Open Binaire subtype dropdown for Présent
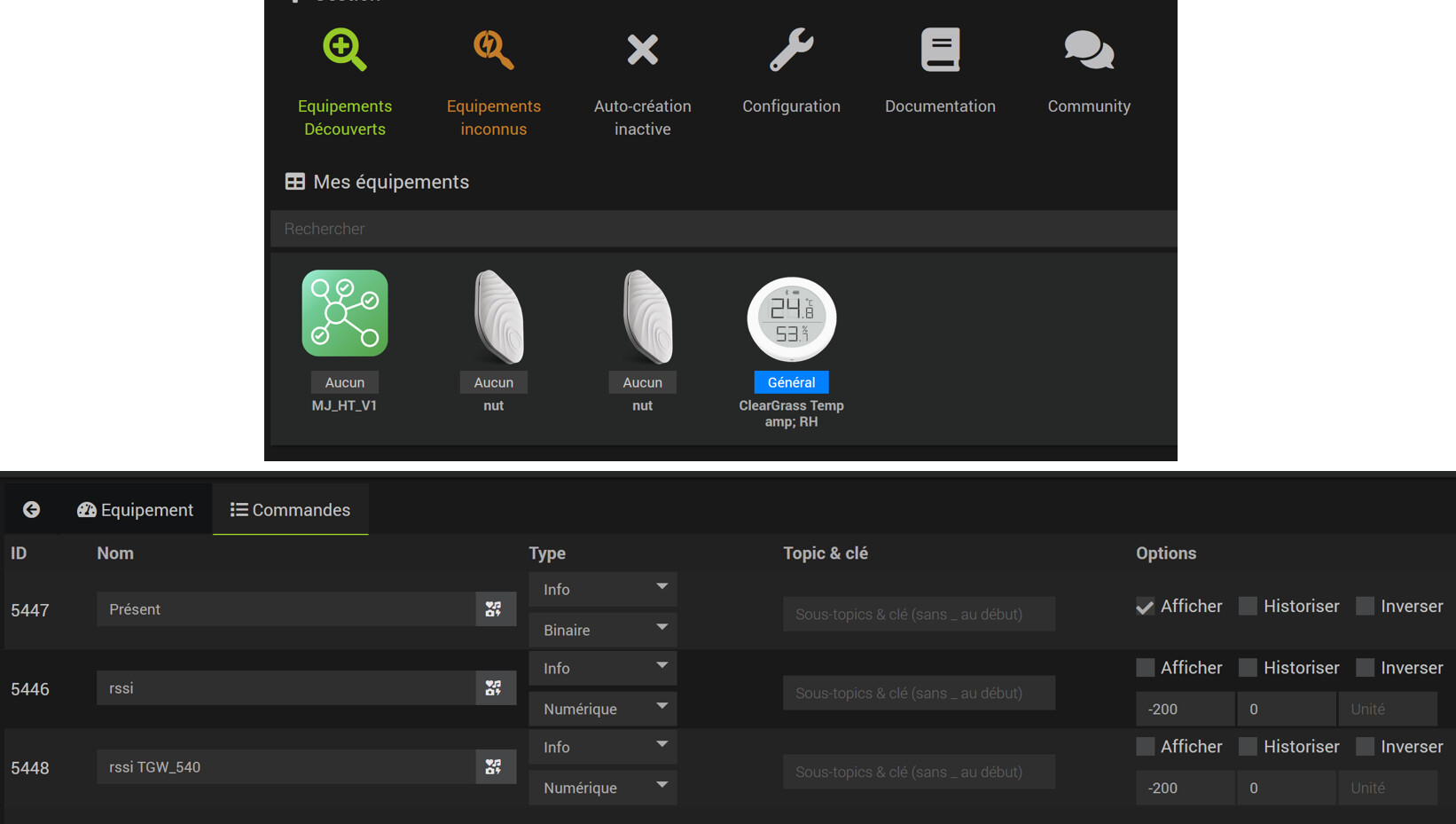Screen dimensions: 1456x824 coord(603,630)
